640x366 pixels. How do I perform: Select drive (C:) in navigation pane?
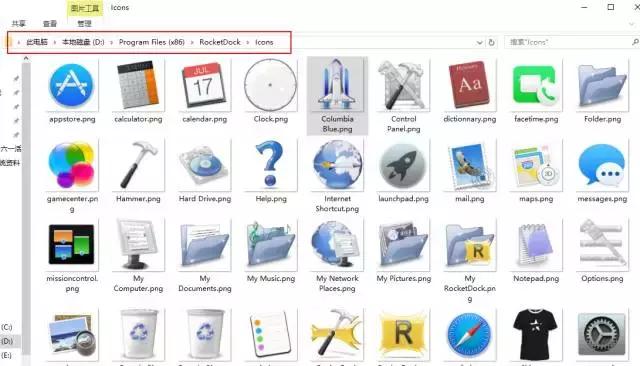click(x=7, y=327)
